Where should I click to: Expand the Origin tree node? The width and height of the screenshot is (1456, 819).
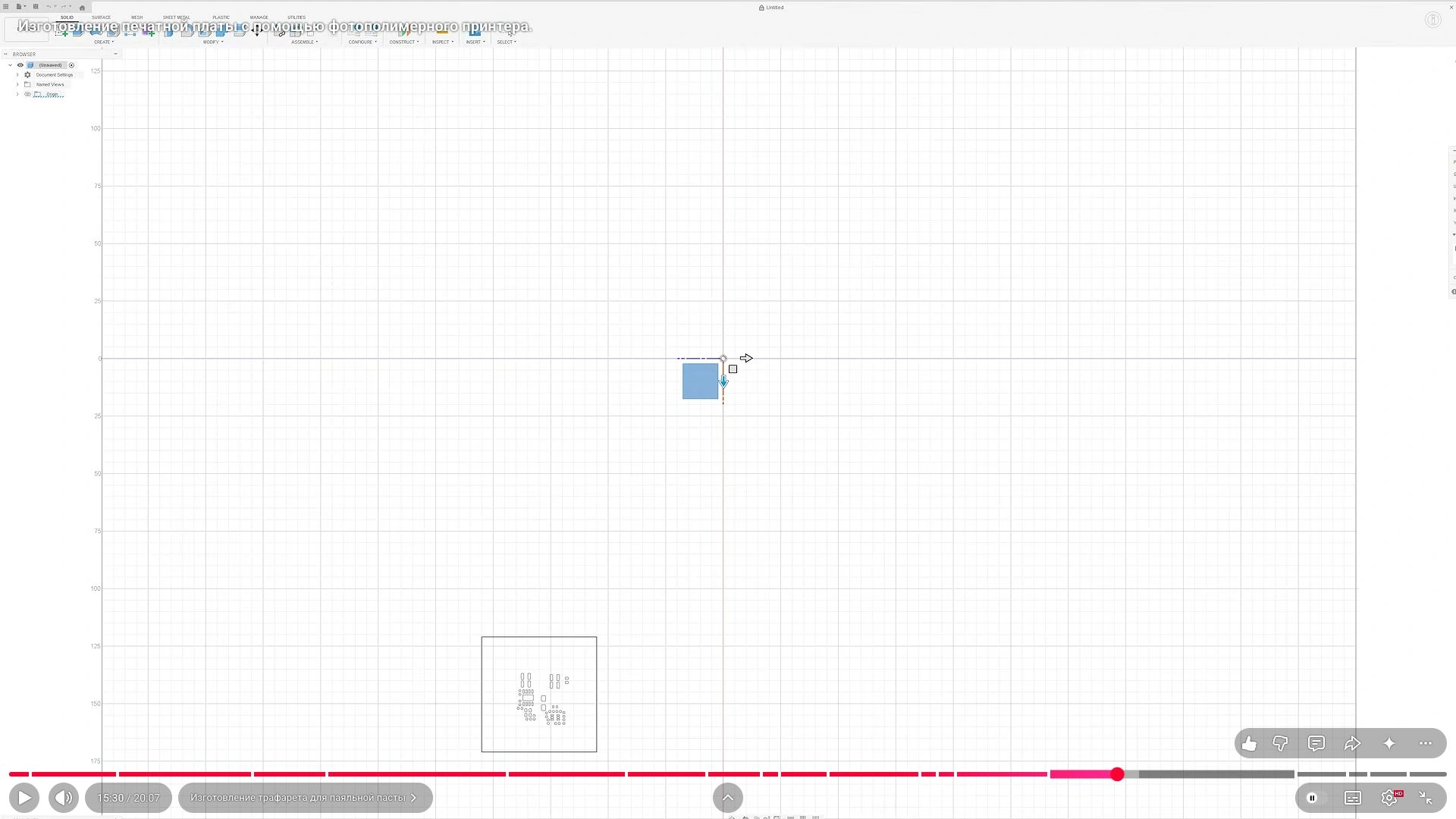click(x=17, y=94)
